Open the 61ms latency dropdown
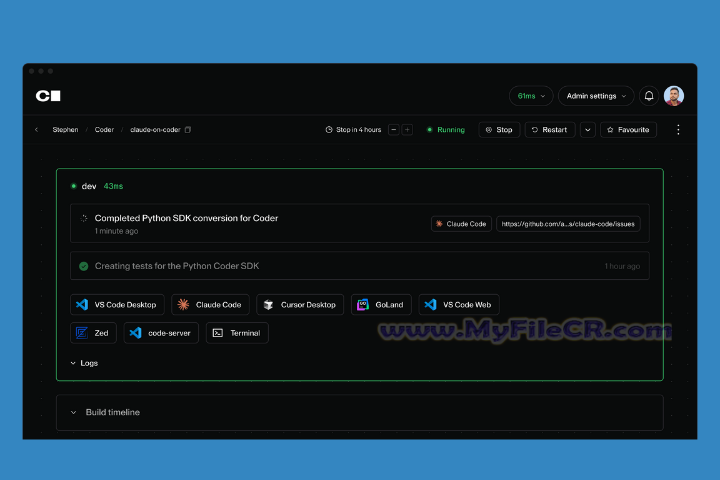Screen dimensions: 720x480 pos(531,96)
